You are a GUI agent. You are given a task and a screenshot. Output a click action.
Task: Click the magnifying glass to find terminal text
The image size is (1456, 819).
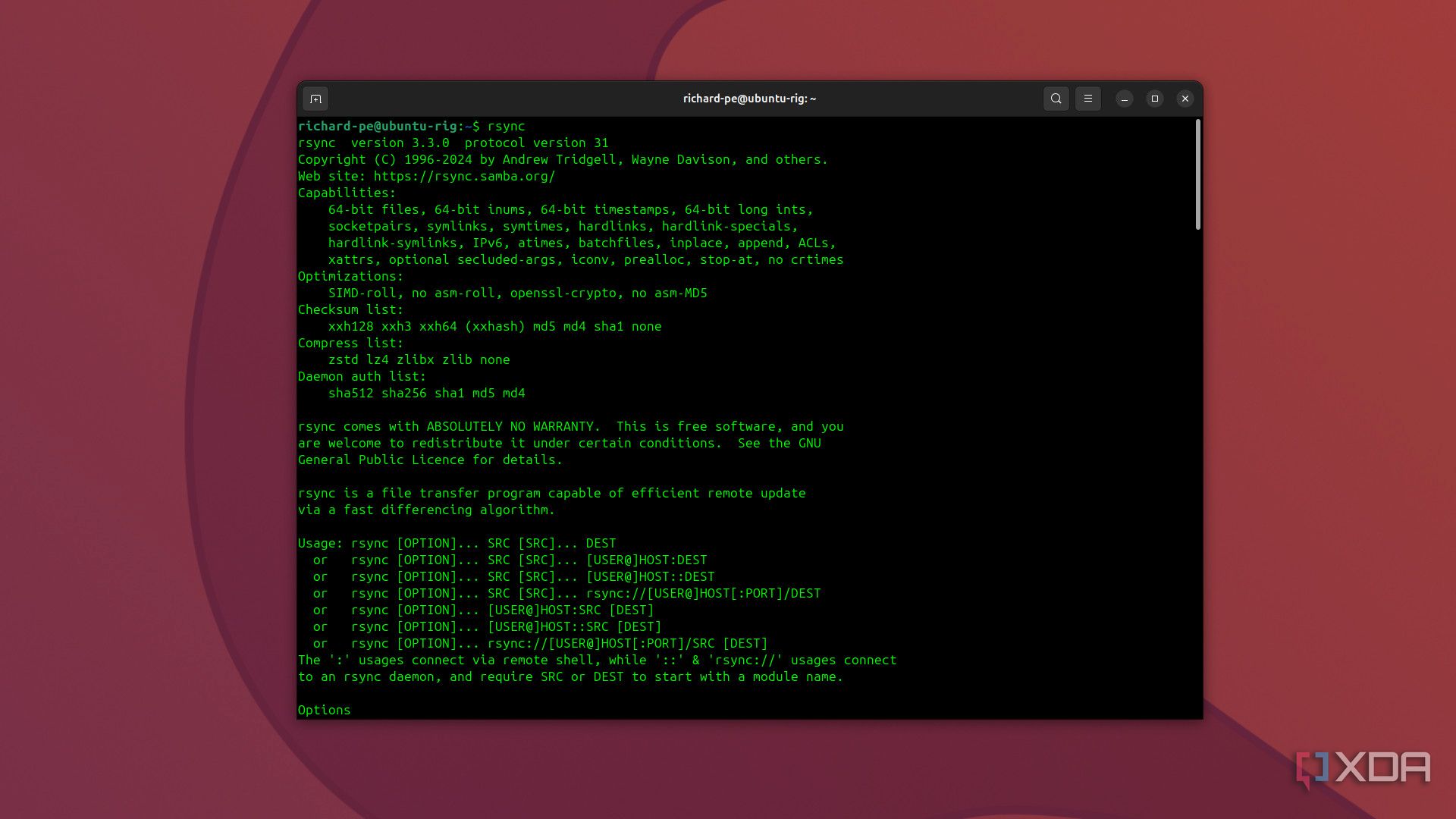pyautogui.click(x=1056, y=99)
